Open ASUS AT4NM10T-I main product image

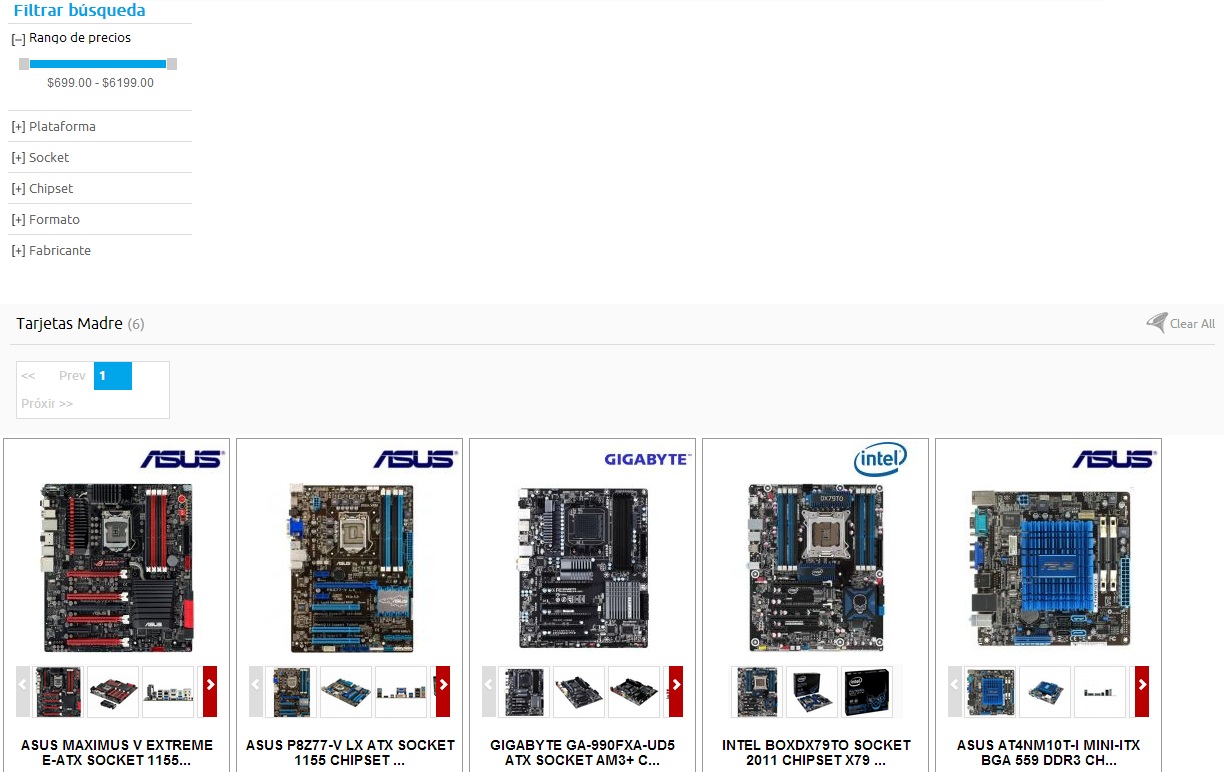tap(1049, 568)
